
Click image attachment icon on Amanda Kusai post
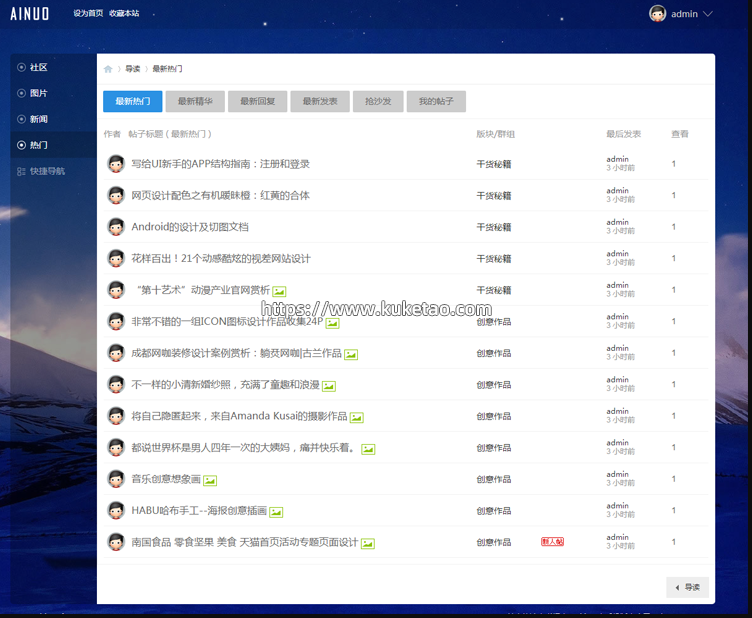click(357, 418)
